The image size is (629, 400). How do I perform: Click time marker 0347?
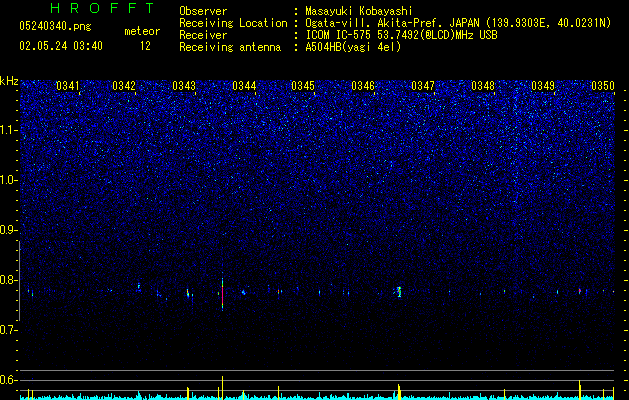tap(423, 86)
